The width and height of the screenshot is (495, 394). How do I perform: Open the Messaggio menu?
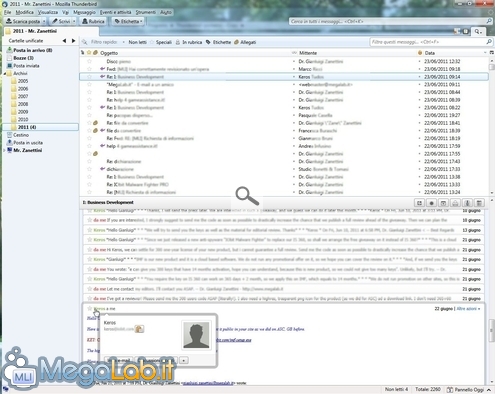pyautogui.click(x=84, y=12)
